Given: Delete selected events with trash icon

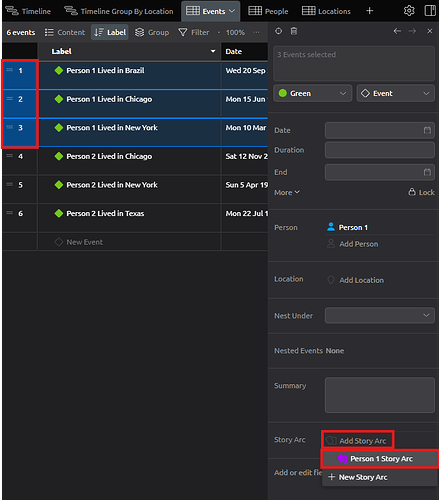Looking at the screenshot, I should tap(294, 31).
